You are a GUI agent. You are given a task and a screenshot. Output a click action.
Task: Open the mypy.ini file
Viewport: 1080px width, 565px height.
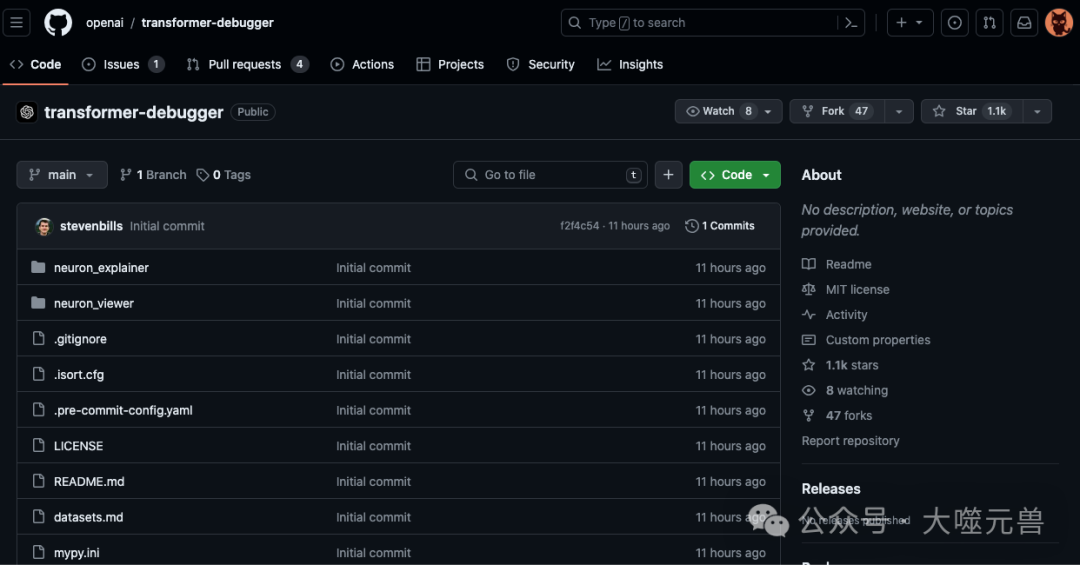point(76,553)
